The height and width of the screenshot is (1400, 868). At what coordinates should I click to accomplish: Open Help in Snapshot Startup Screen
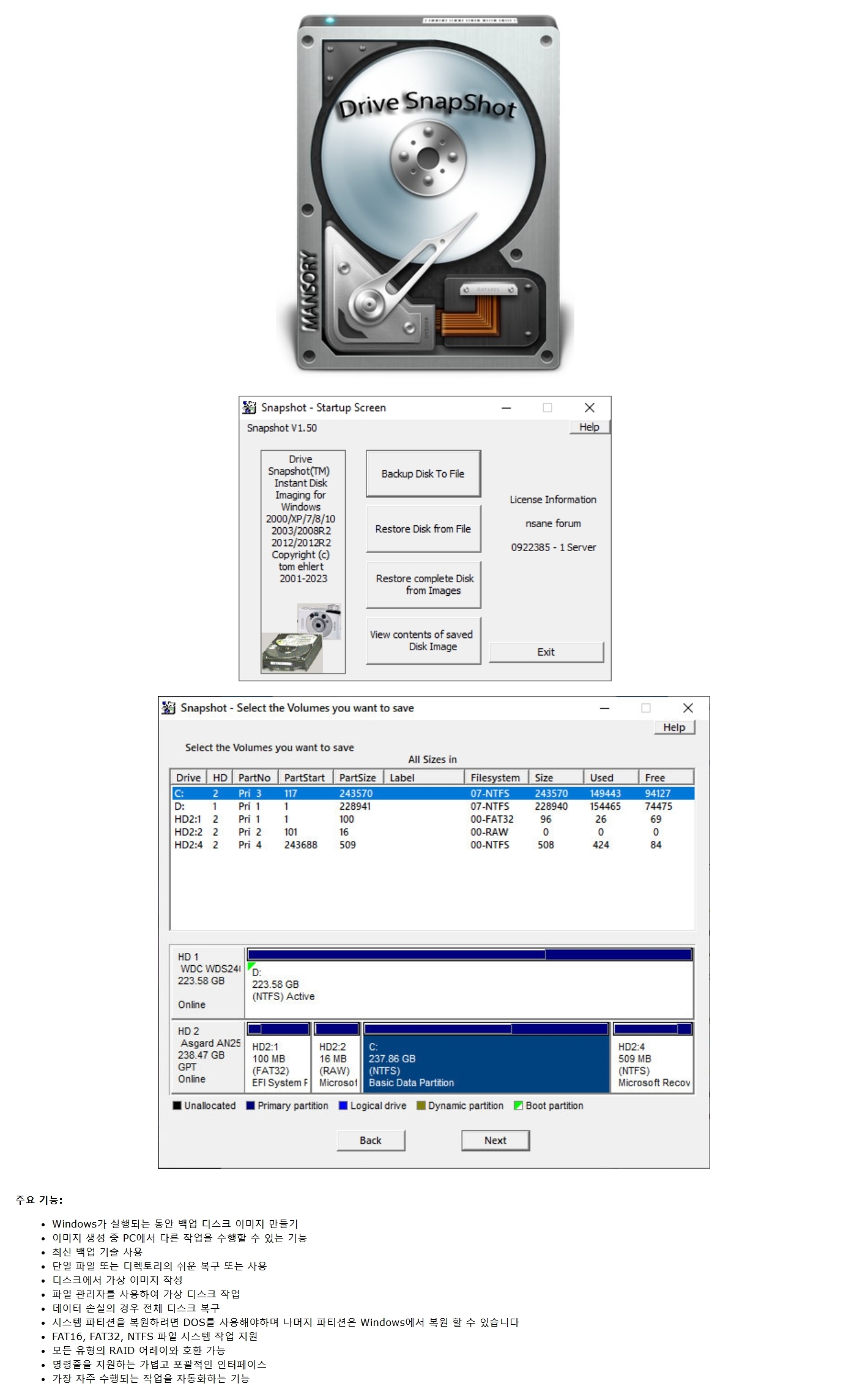(590, 427)
